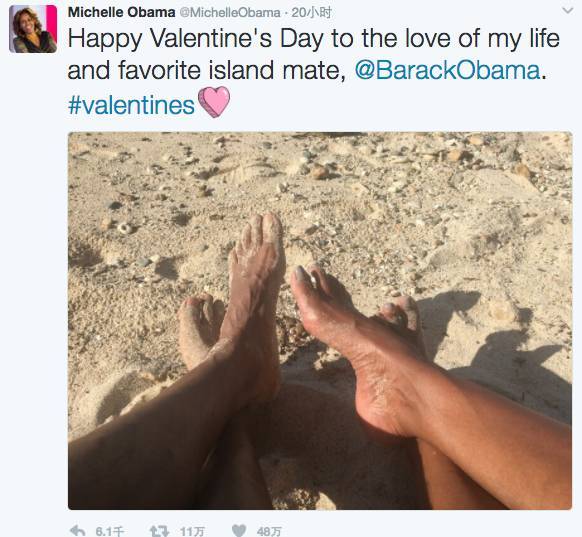Open the tweet options chevron menu
582x537 pixels.
[568, 11]
